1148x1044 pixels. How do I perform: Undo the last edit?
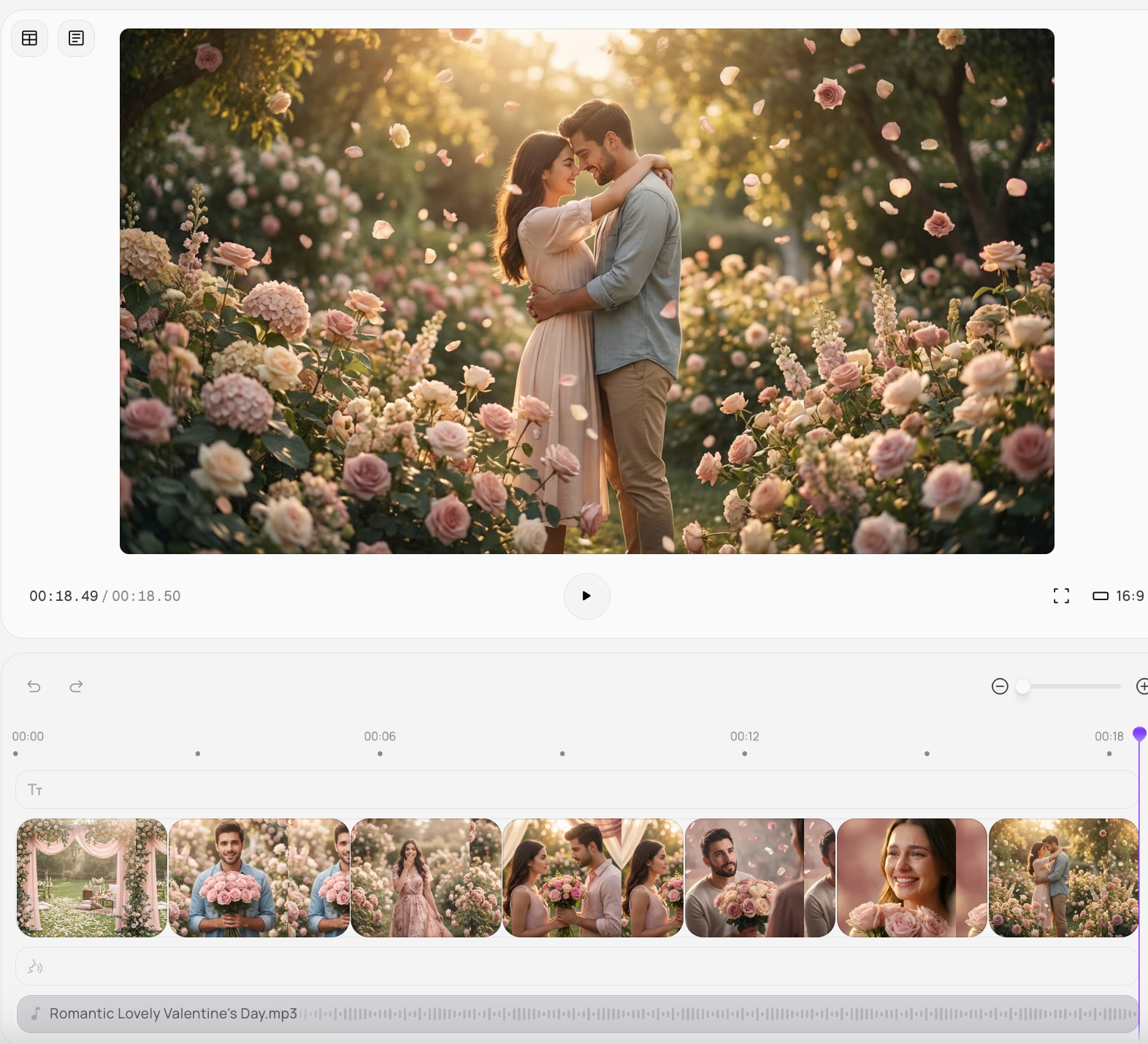click(34, 686)
